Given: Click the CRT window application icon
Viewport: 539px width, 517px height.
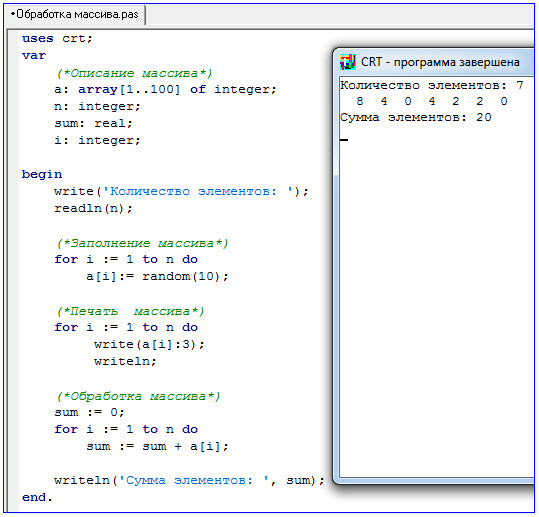Looking at the screenshot, I should coord(347,62).
